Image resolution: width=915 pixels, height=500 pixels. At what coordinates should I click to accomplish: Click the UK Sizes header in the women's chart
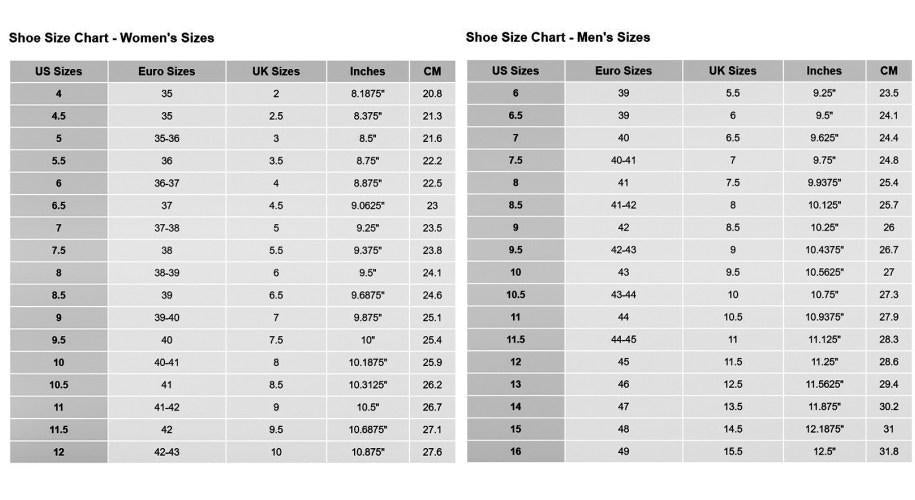276,72
